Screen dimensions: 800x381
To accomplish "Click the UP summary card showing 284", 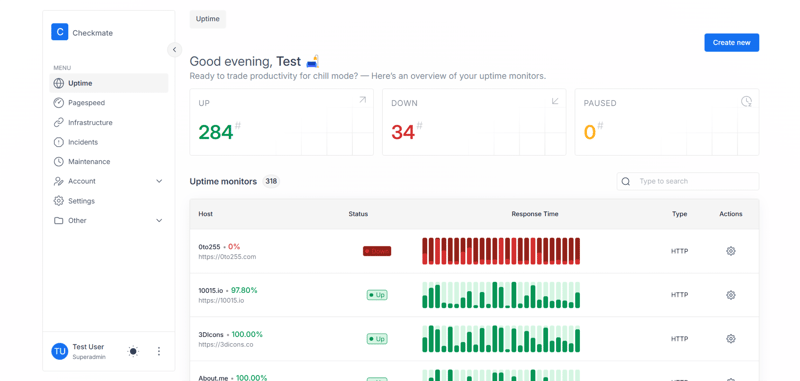I will pos(282,122).
